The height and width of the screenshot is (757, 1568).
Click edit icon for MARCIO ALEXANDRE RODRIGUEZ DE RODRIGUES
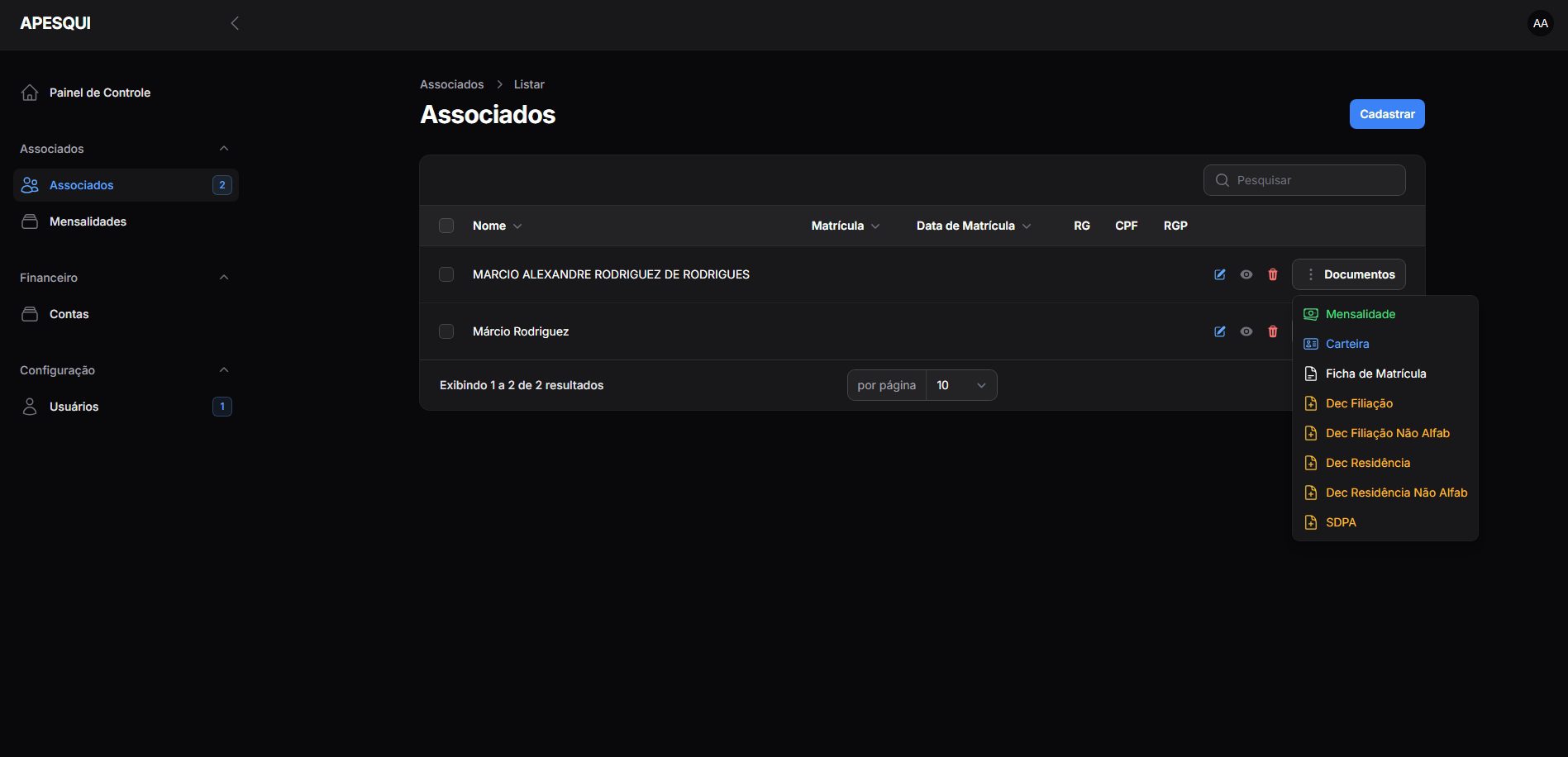(1219, 274)
